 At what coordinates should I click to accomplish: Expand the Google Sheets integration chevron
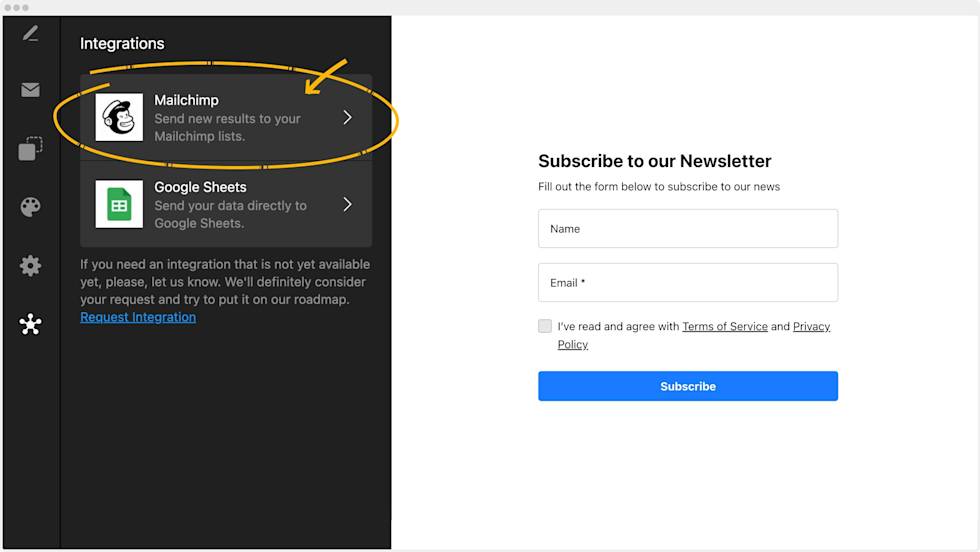pos(347,205)
